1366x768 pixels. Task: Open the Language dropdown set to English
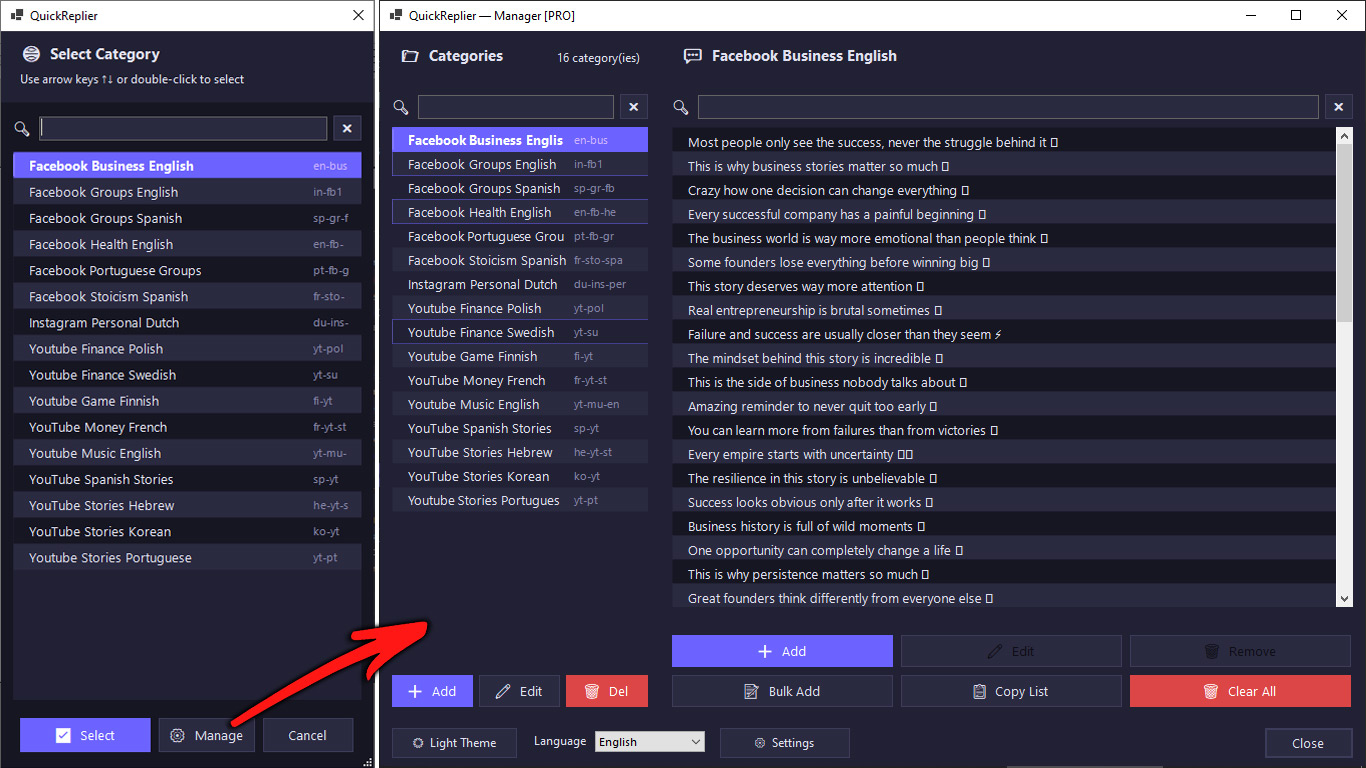tap(650, 742)
